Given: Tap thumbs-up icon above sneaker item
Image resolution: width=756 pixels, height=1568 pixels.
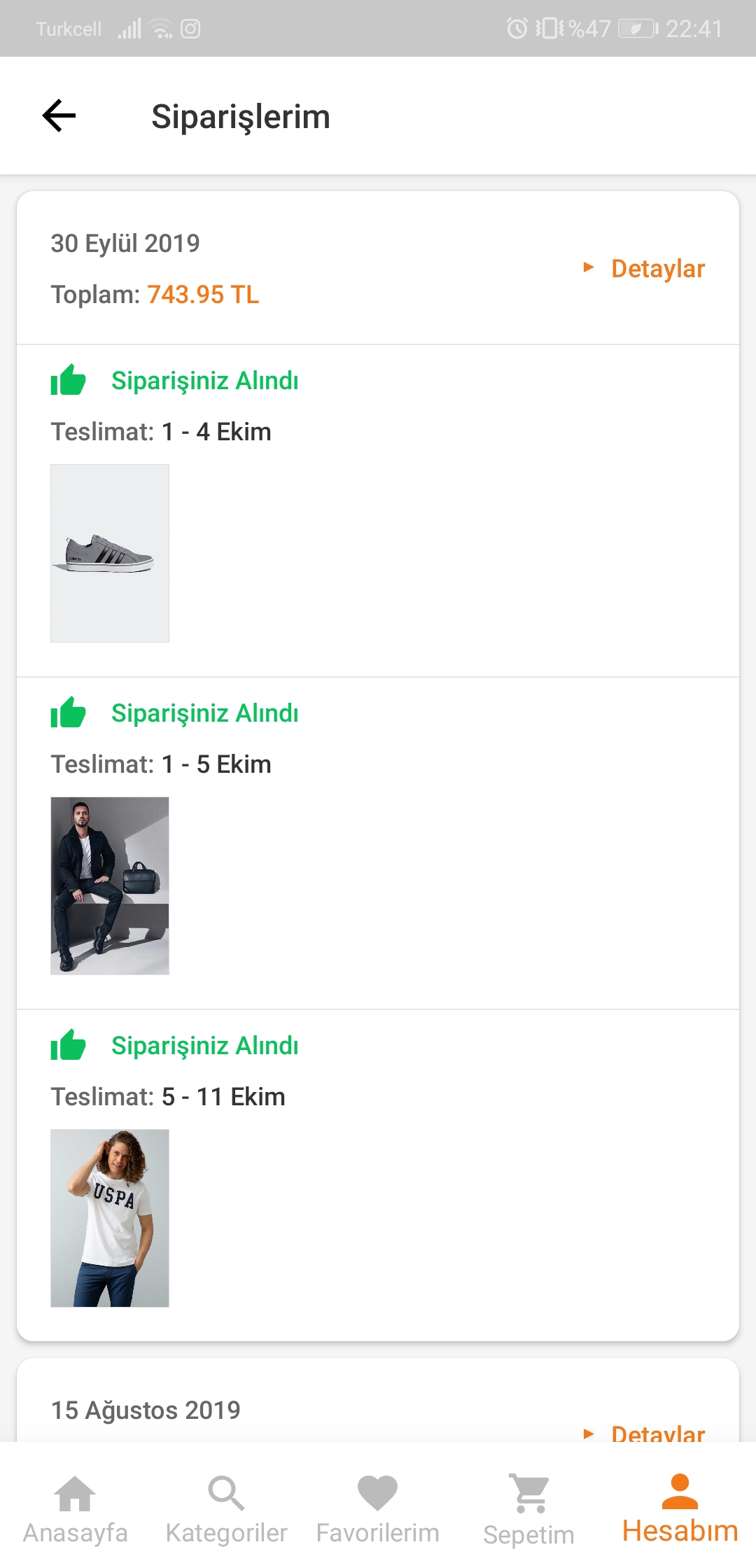Looking at the screenshot, I should coord(68,380).
